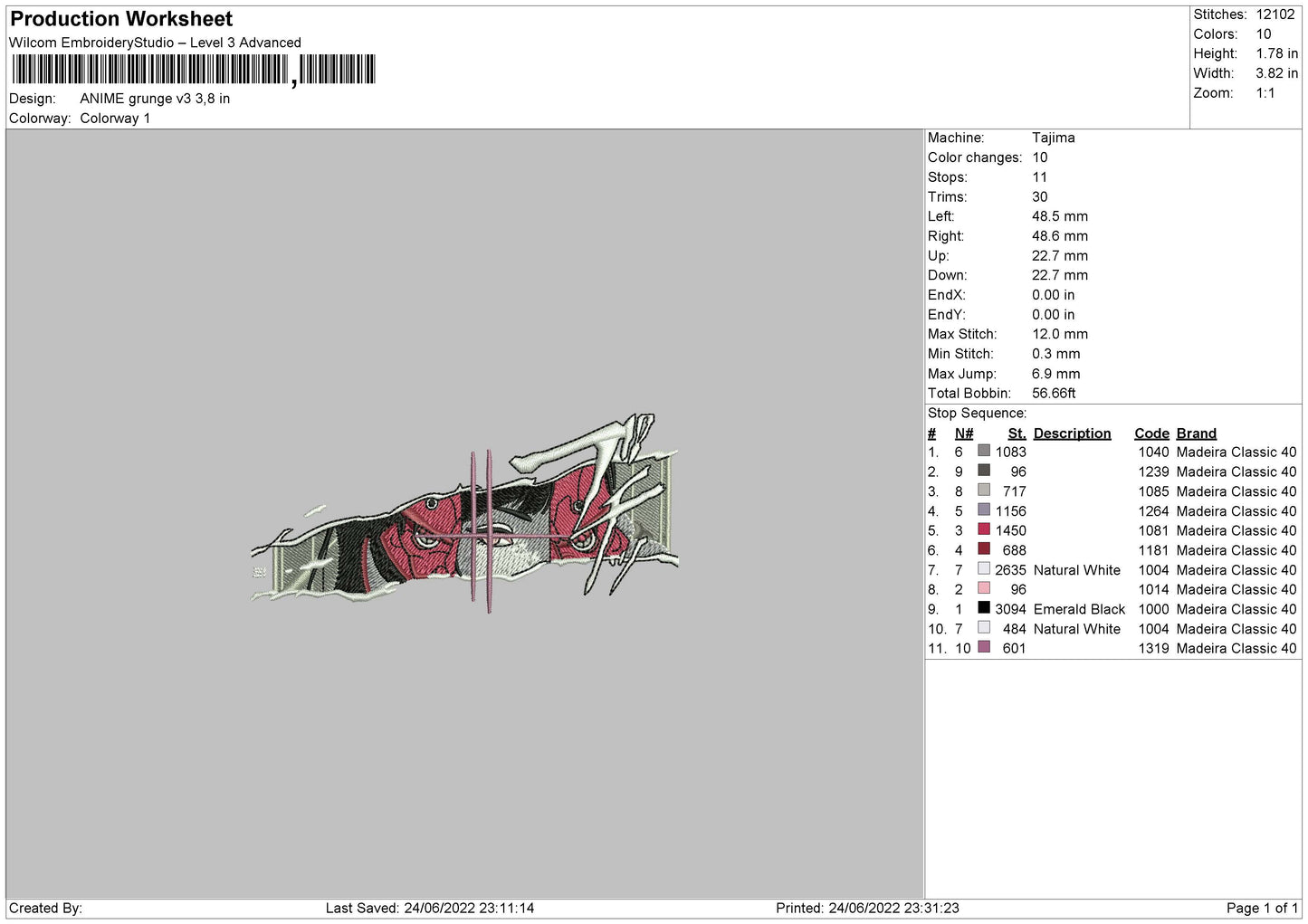The image size is (1308, 924).
Task: Click the Production Worksheet title
Action: tap(121, 19)
